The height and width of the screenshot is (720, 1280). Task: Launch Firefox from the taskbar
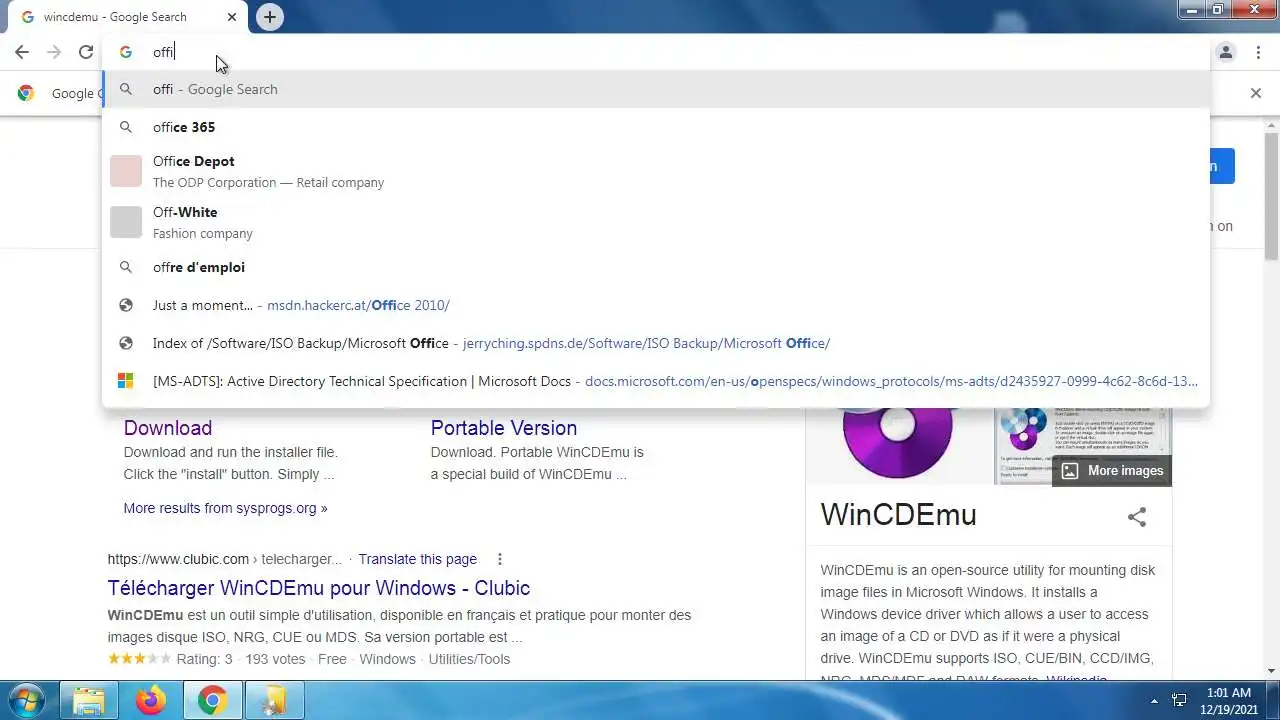point(151,701)
